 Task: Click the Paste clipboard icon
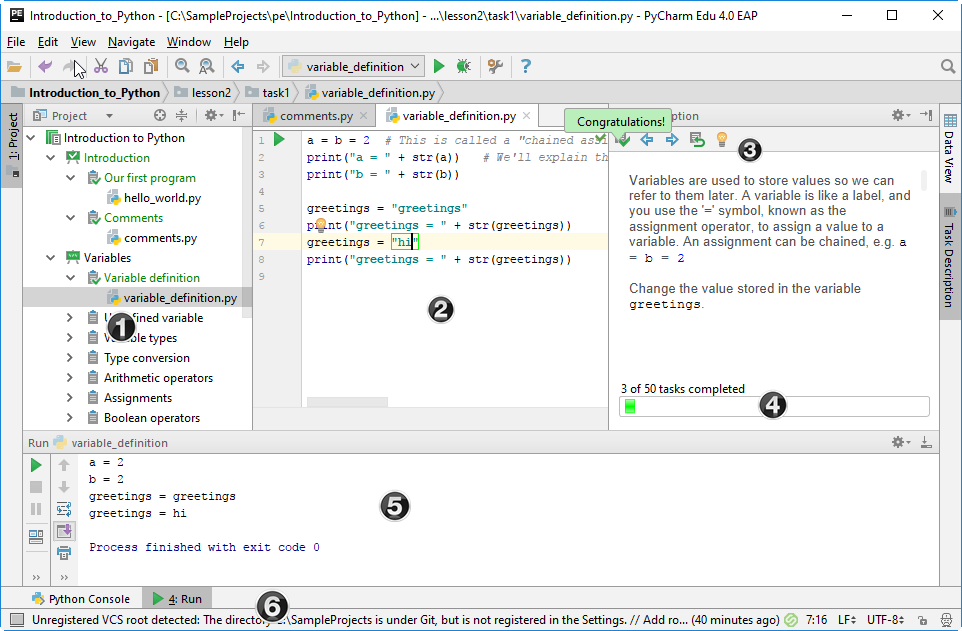(x=151, y=66)
